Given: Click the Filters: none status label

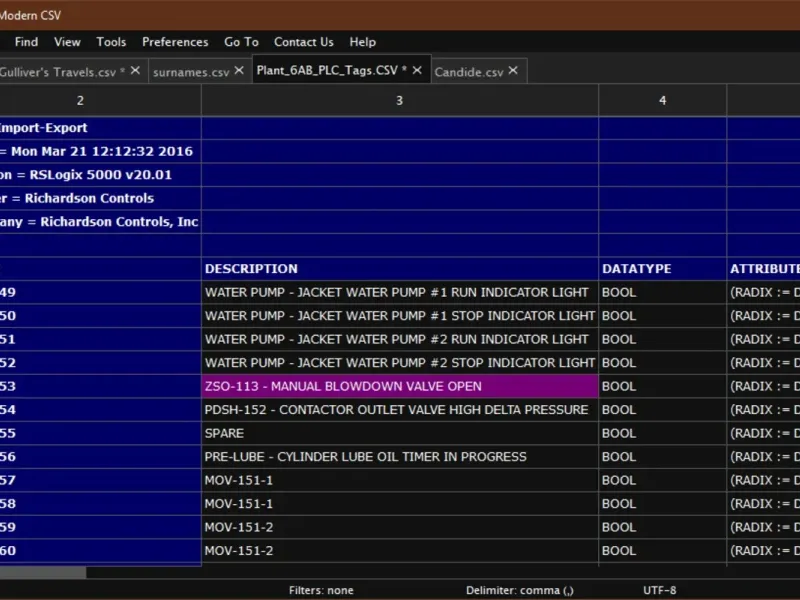Looking at the screenshot, I should tap(321, 590).
